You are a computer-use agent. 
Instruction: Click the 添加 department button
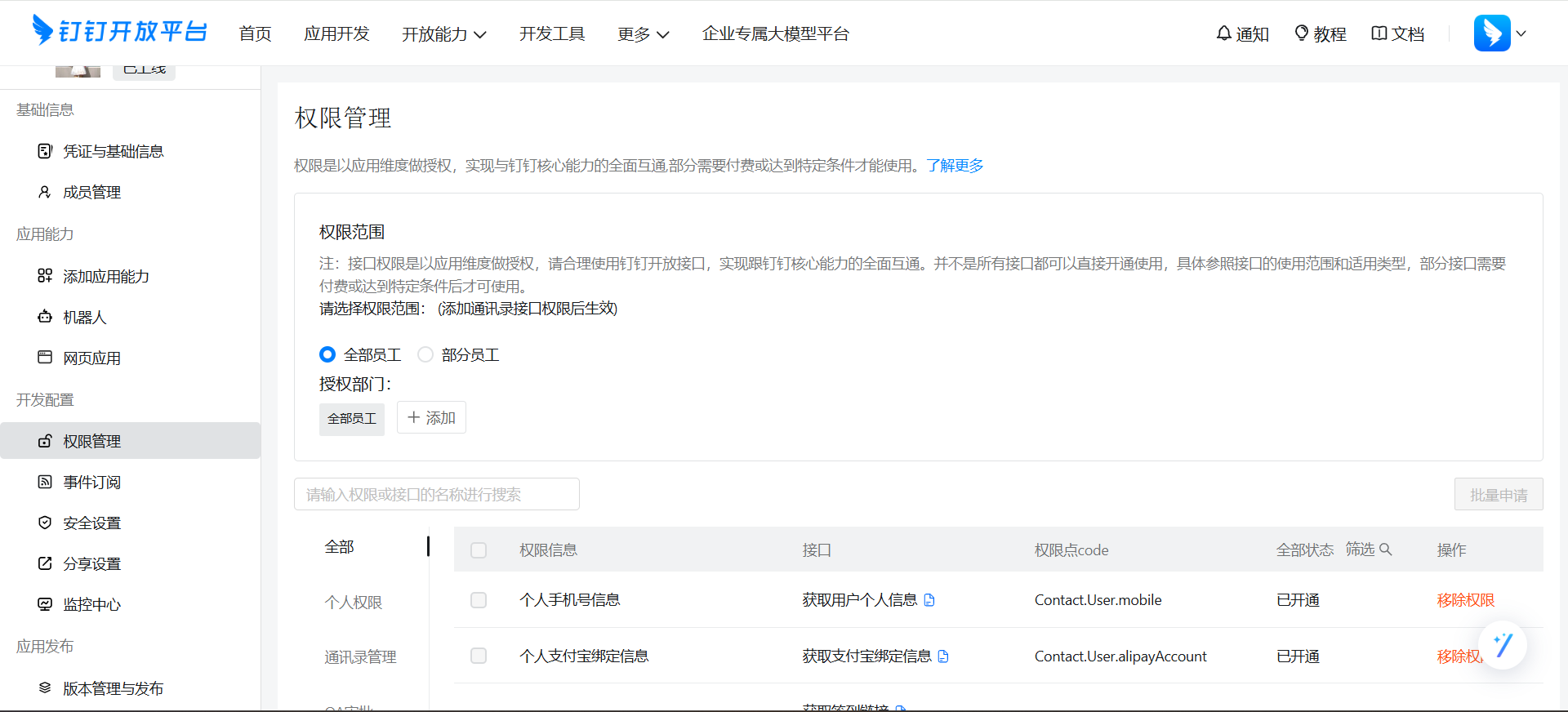431,418
